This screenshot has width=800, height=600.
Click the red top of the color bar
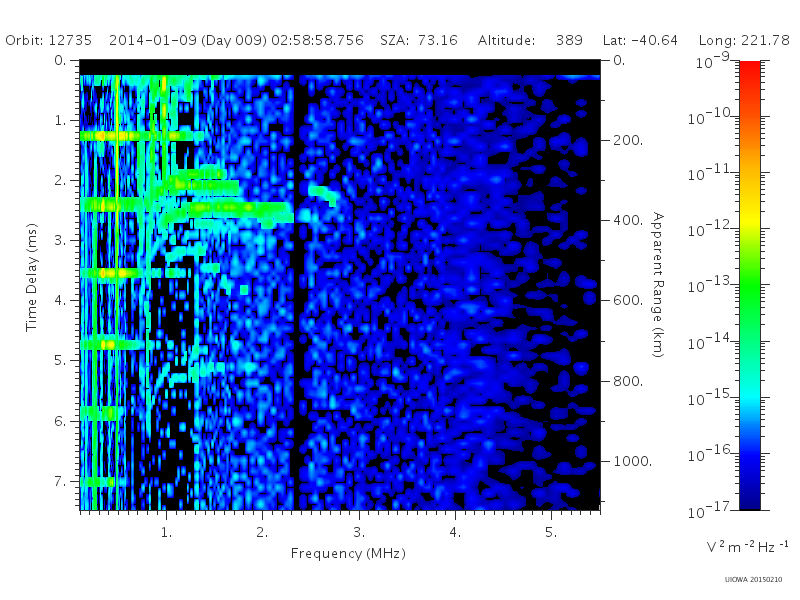point(749,69)
